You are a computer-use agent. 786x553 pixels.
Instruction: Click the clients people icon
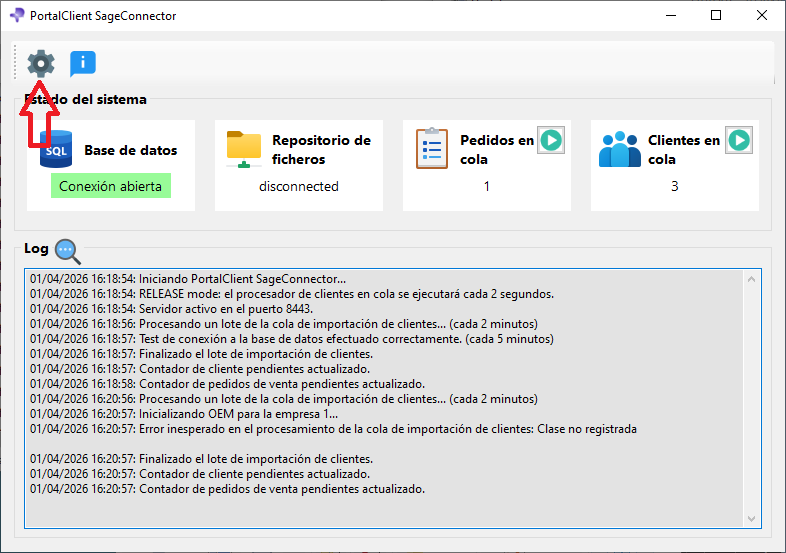point(620,149)
